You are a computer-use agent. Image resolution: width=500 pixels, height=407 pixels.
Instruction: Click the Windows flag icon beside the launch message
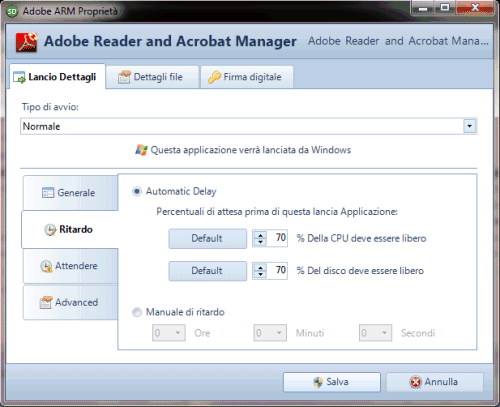[x=141, y=150]
